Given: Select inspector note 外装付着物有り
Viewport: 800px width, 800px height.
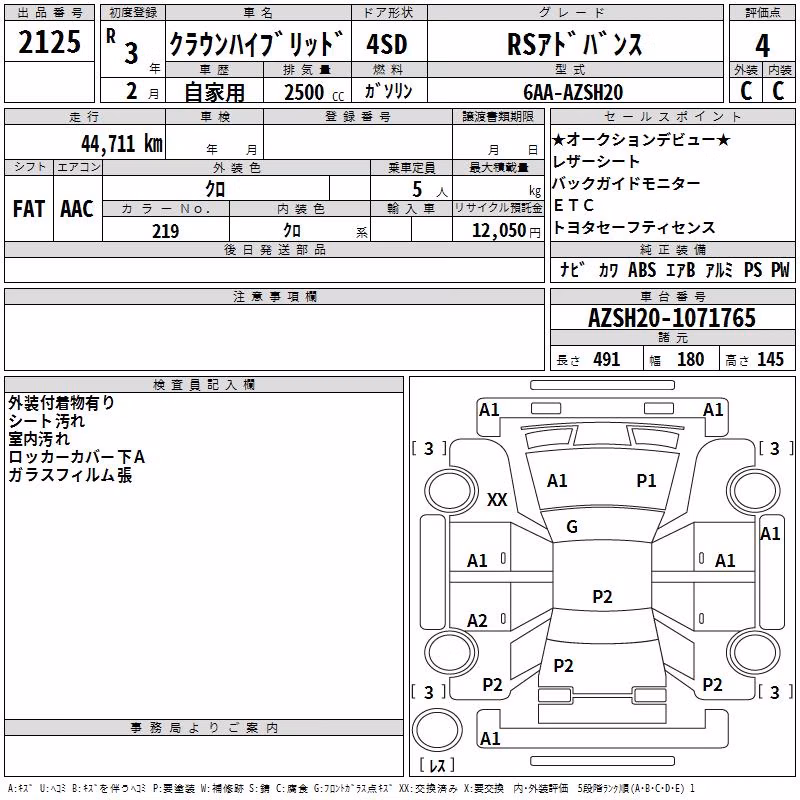Looking at the screenshot, I should pyautogui.click(x=61, y=403).
